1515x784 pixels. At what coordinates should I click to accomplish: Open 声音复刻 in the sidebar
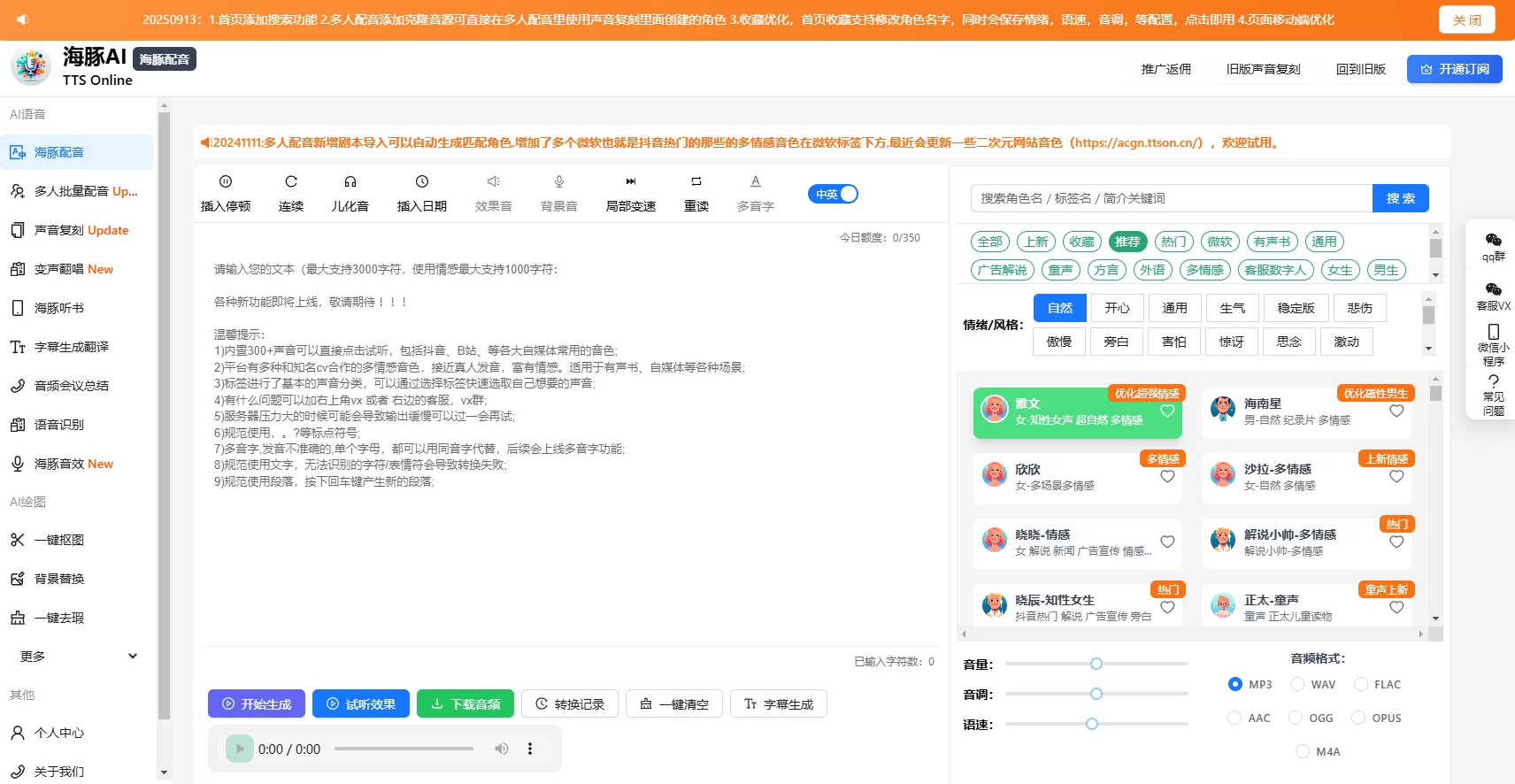click(81, 230)
